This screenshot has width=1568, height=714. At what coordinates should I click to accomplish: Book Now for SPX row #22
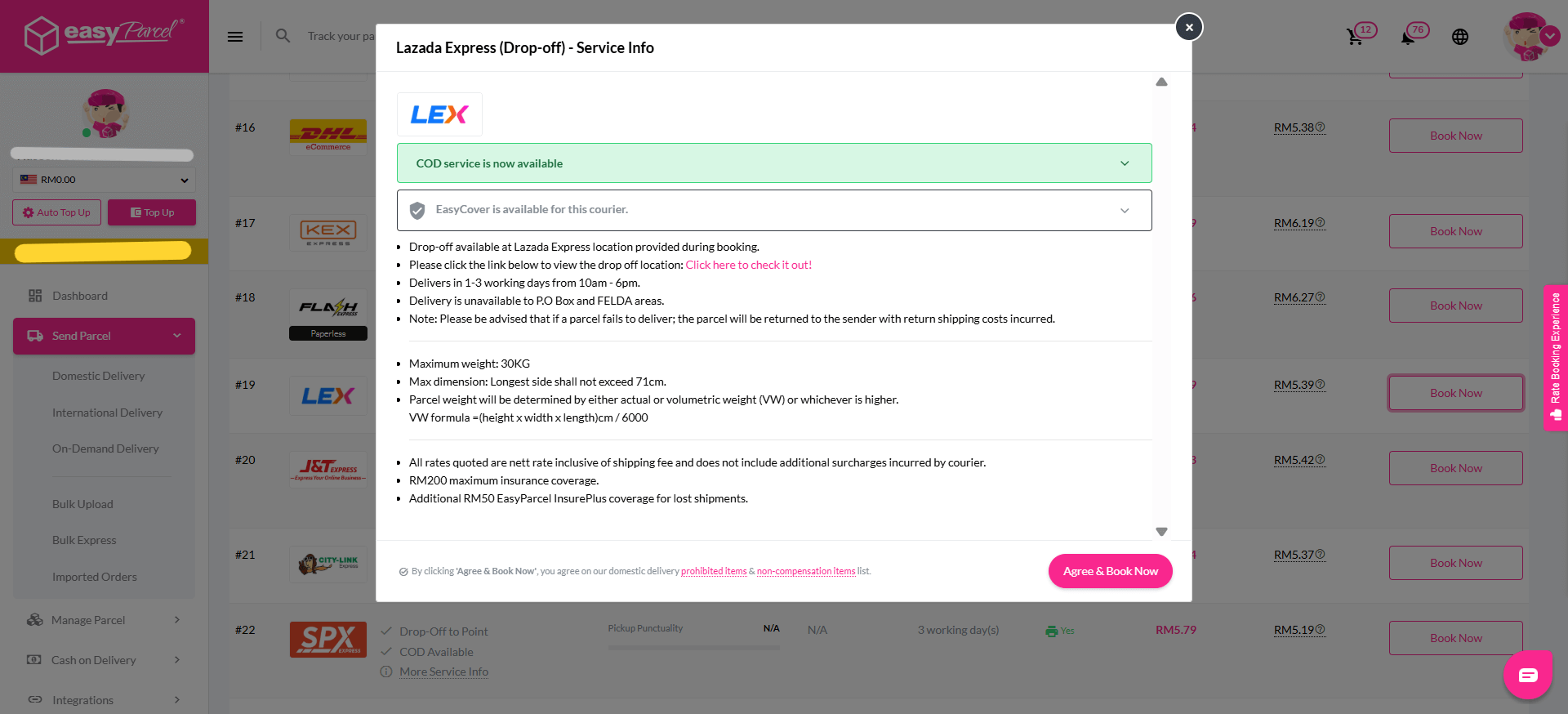(x=1456, y=638)
